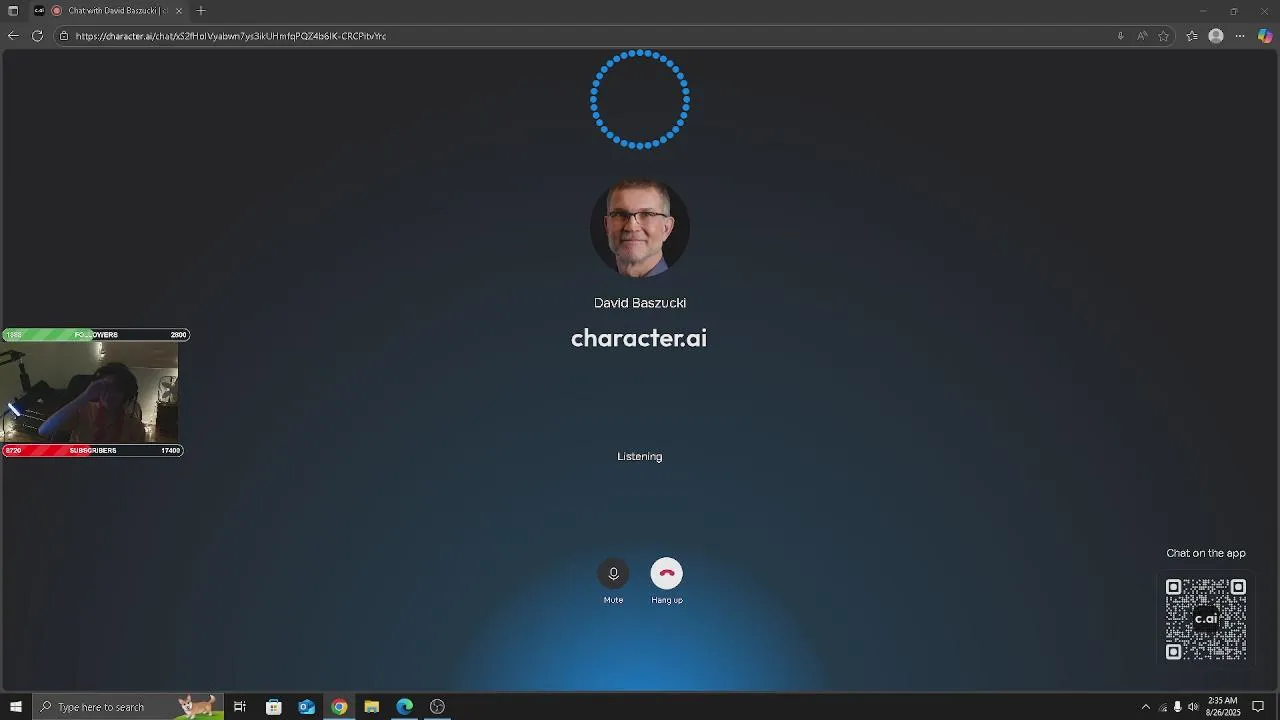Screen dimensions: 1280x720
Task: Show hidden system tray icons
Action: (1146, 707)
